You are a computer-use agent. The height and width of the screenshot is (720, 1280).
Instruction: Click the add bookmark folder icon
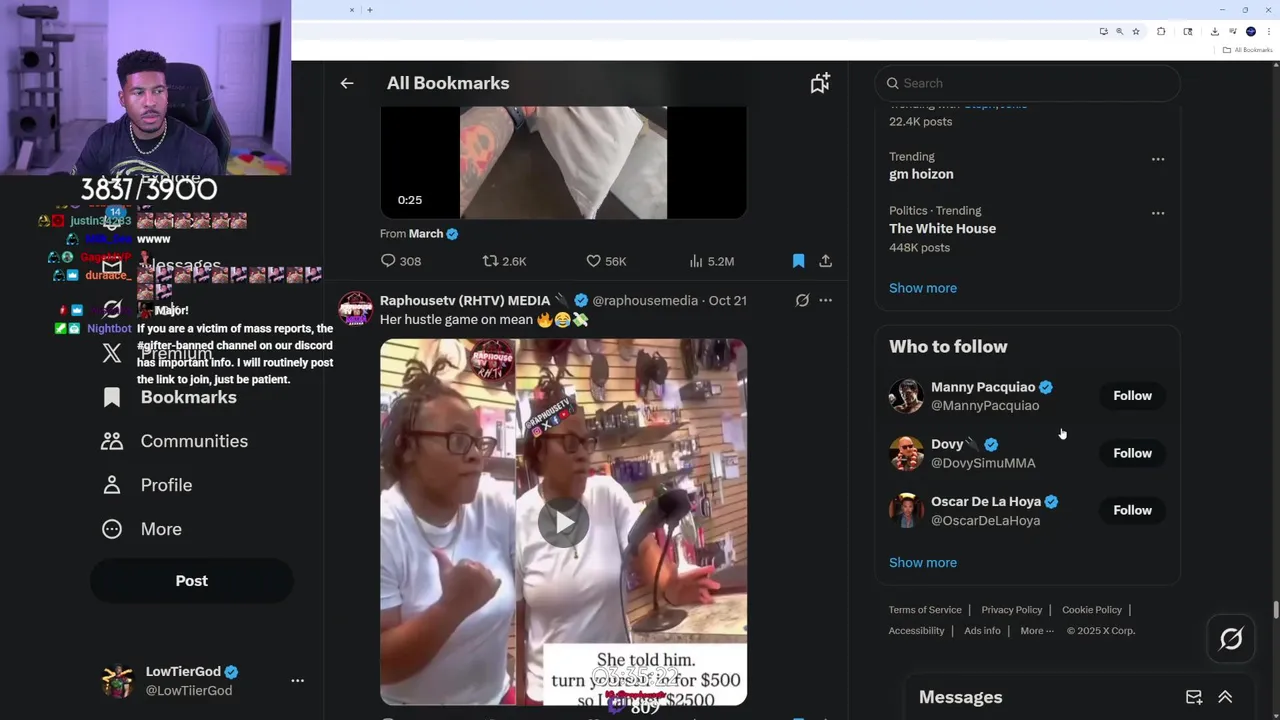click(820, 83)
